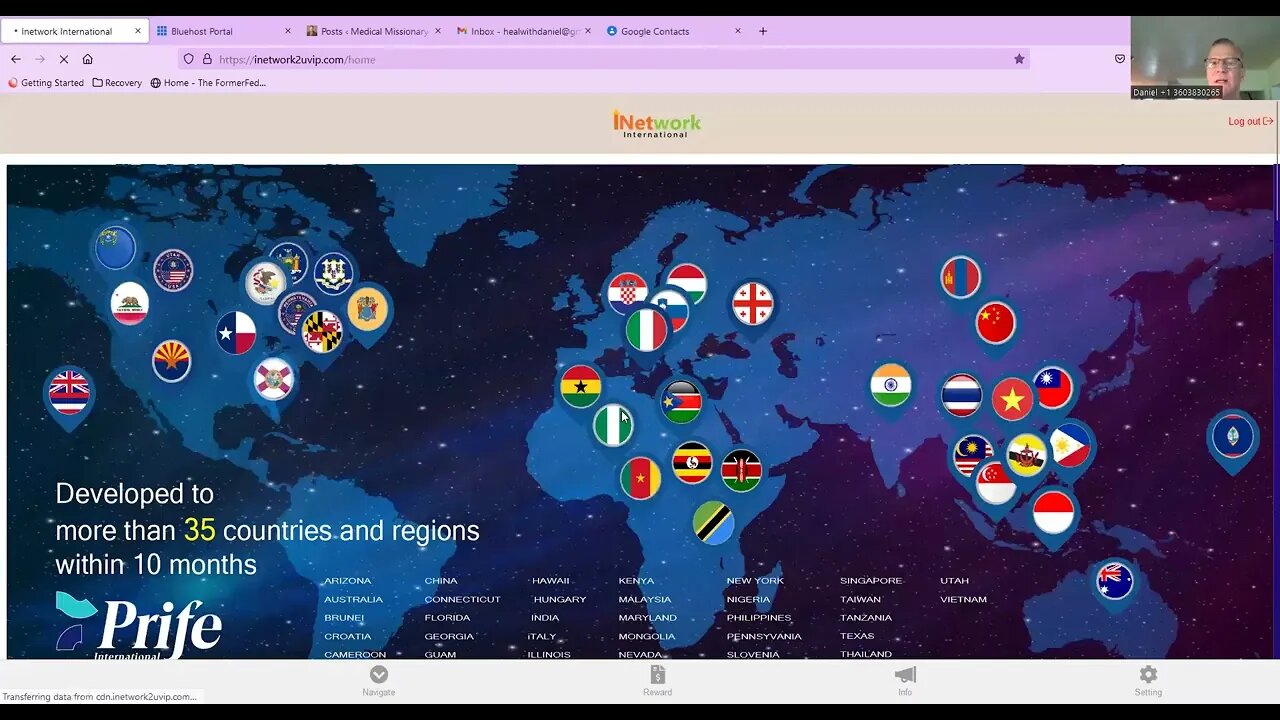Click the SINGAPORE text in country list
This screenshot has height=720, width=1280.
click(871, 581)
